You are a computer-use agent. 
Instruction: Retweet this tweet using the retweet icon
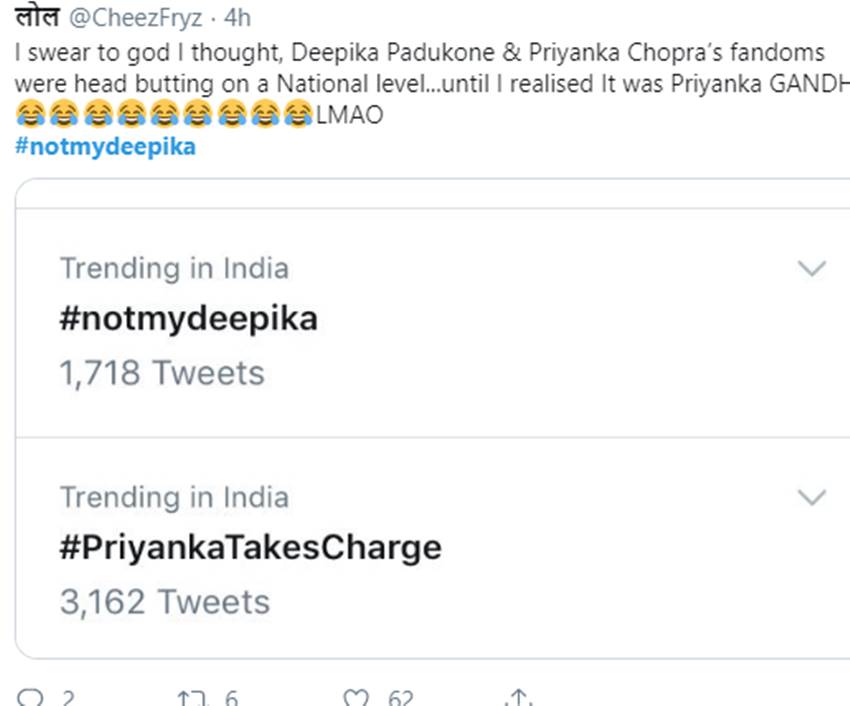coord(188,699)
